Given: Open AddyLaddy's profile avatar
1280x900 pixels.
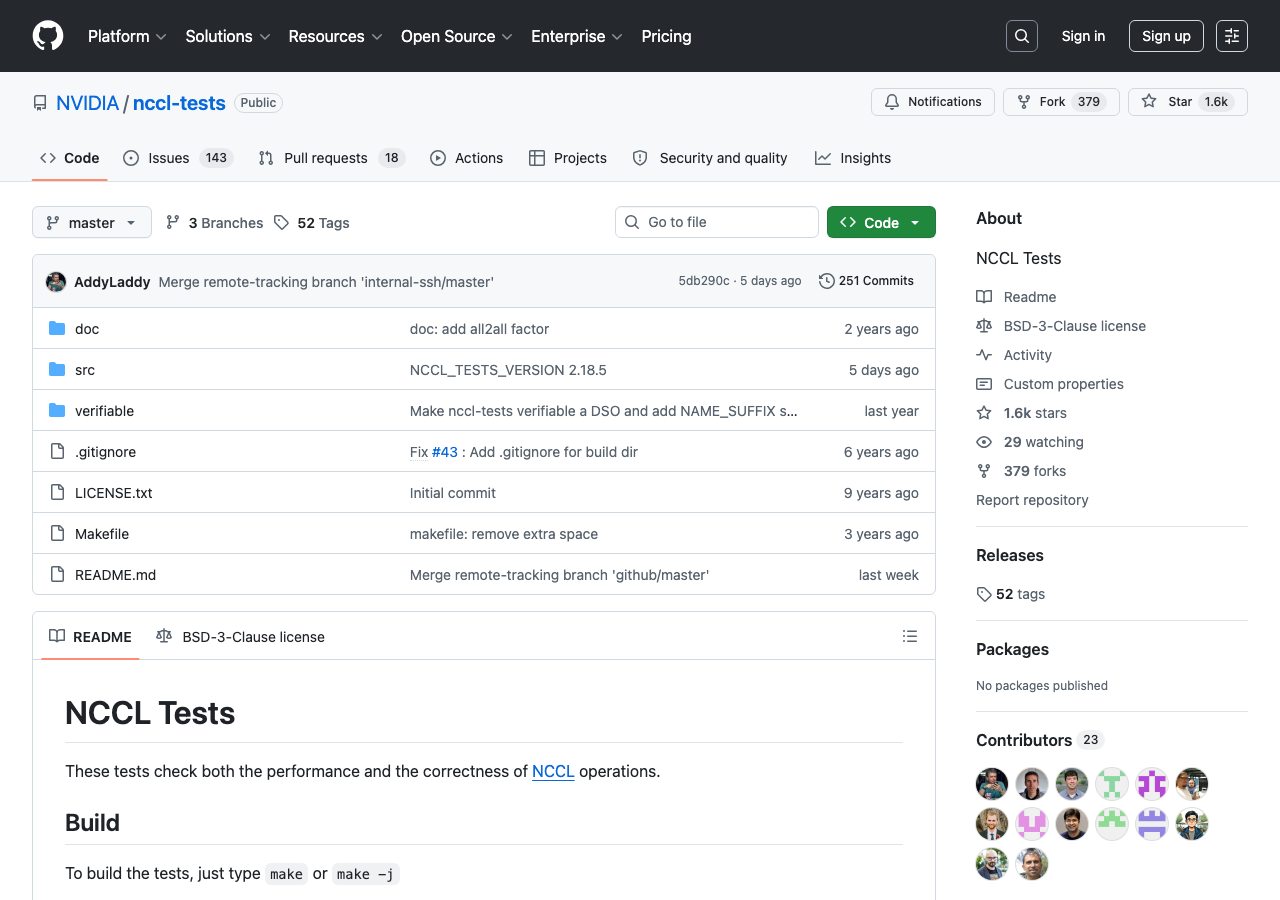Looking at the screenshot, I should tap(56, 282).
